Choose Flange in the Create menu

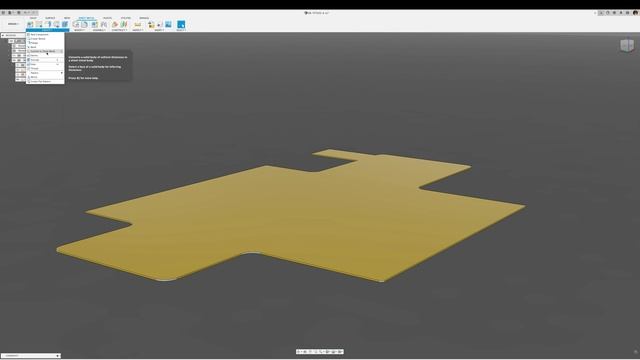tap(45, 43)
